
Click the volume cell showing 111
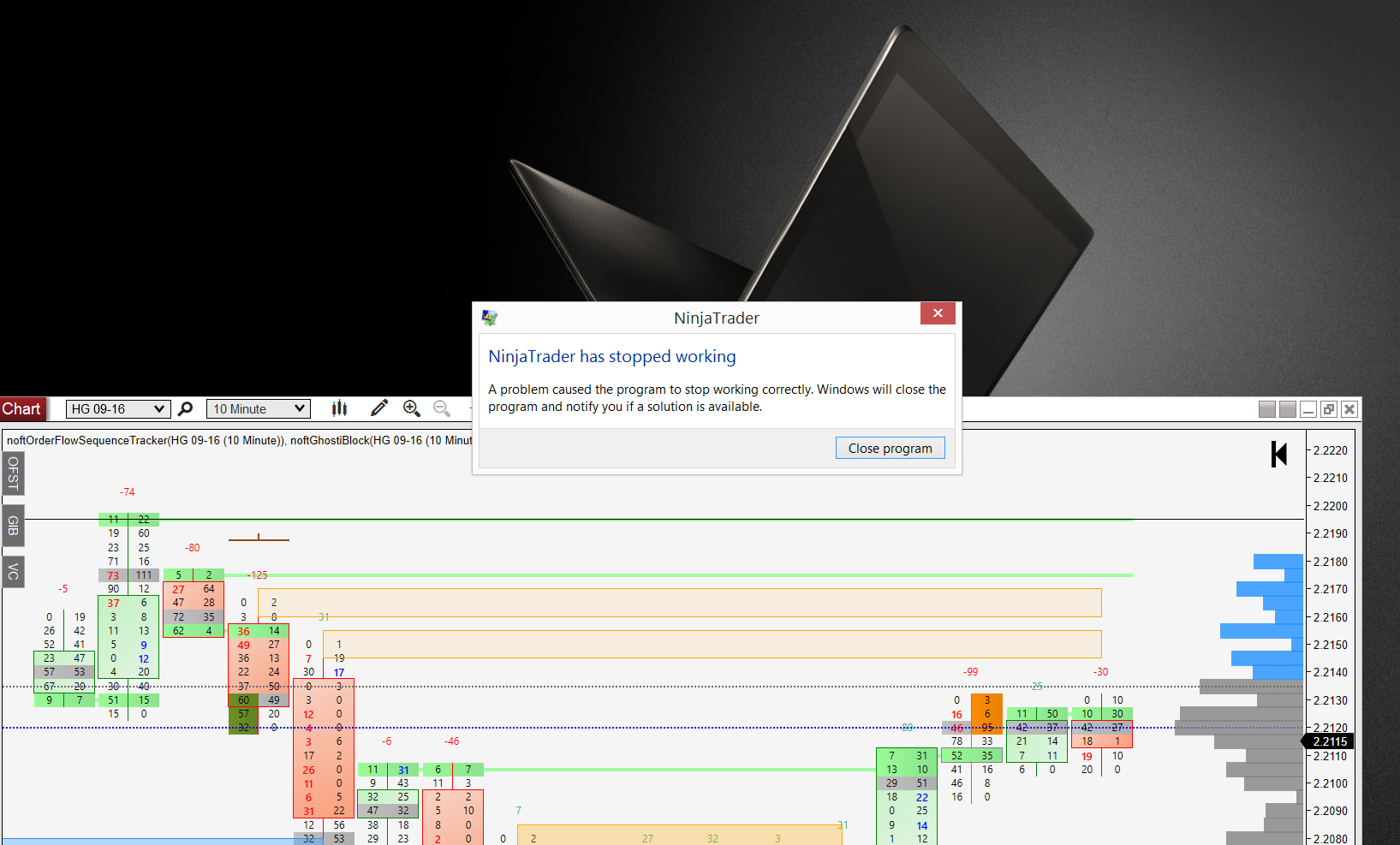[x=144, y=575]
